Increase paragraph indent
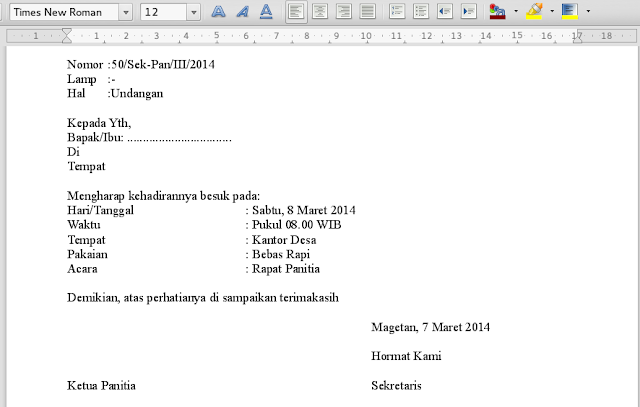The image size is (640, 407). [469, 11]
